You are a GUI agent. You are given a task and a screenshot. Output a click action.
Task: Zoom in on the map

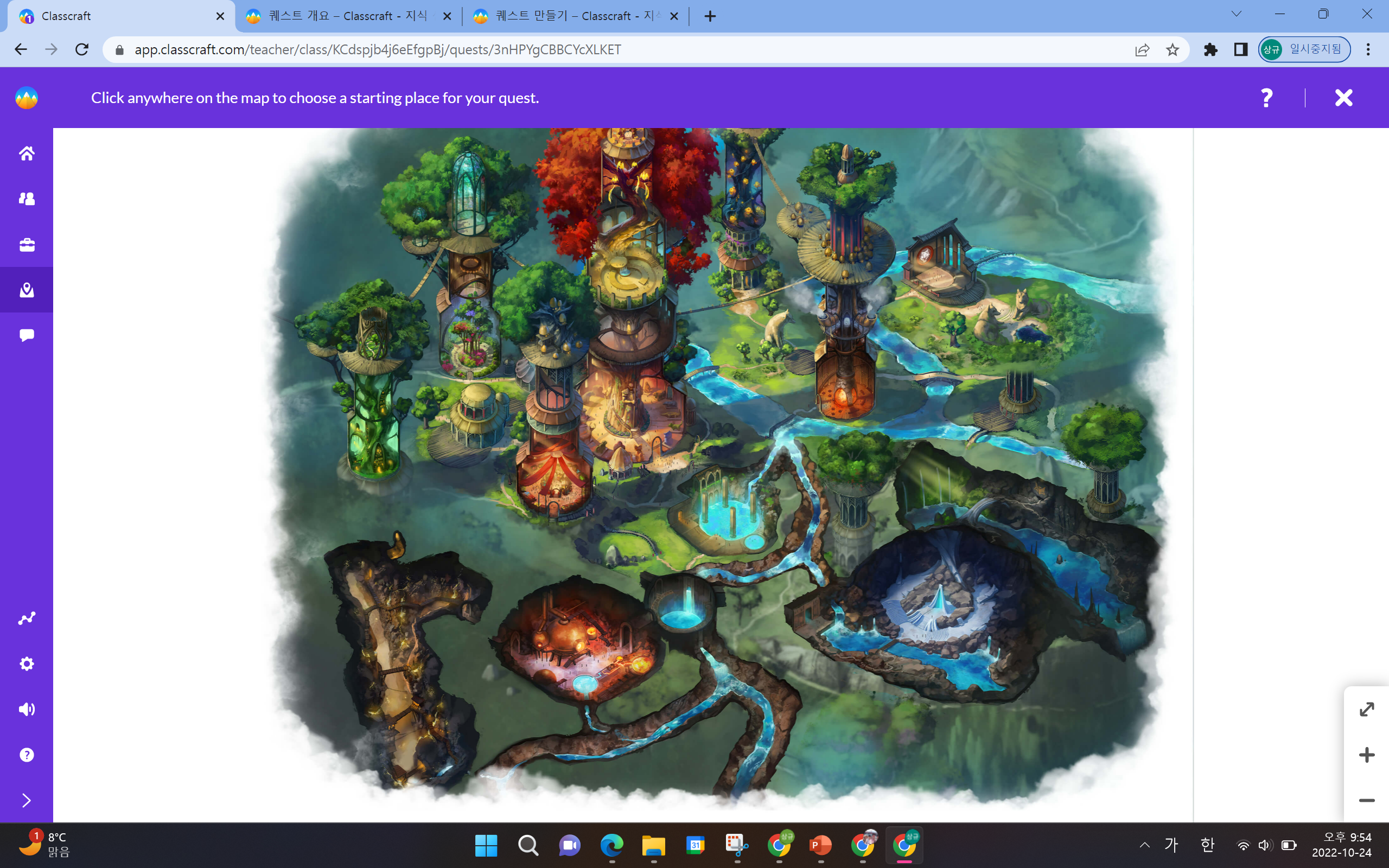(x=1367, y=755)
